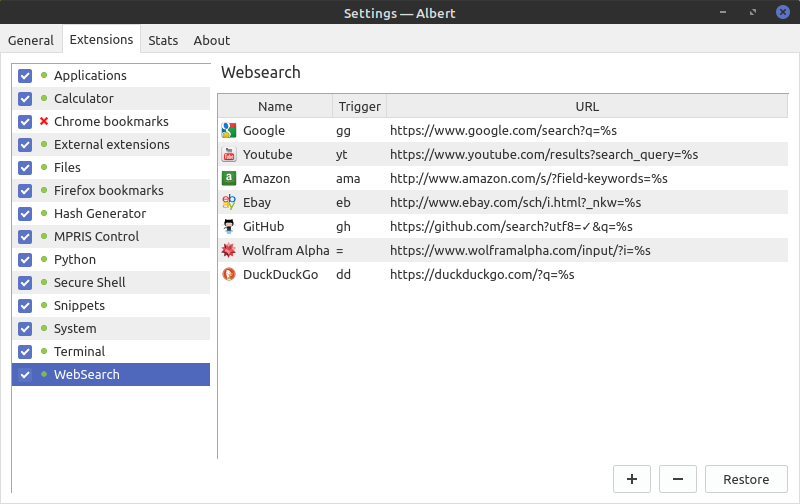Select the Extensions tab

[102, 39]
